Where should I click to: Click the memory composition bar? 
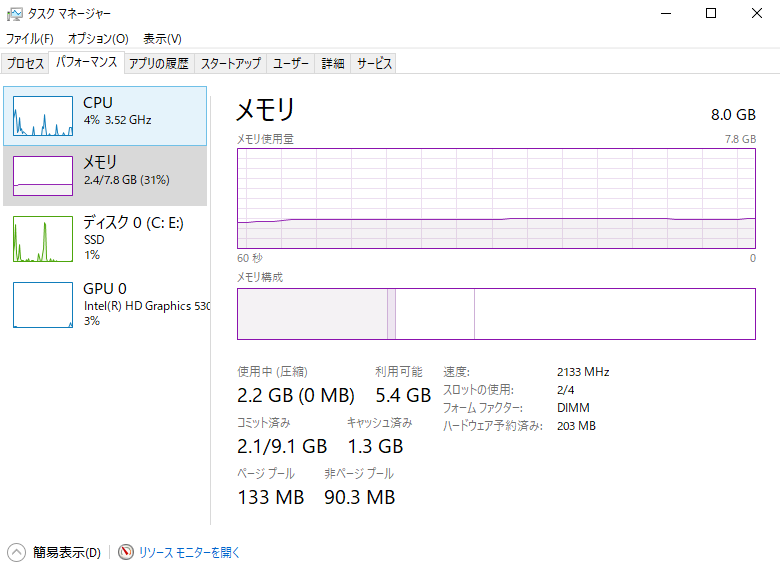496,314
